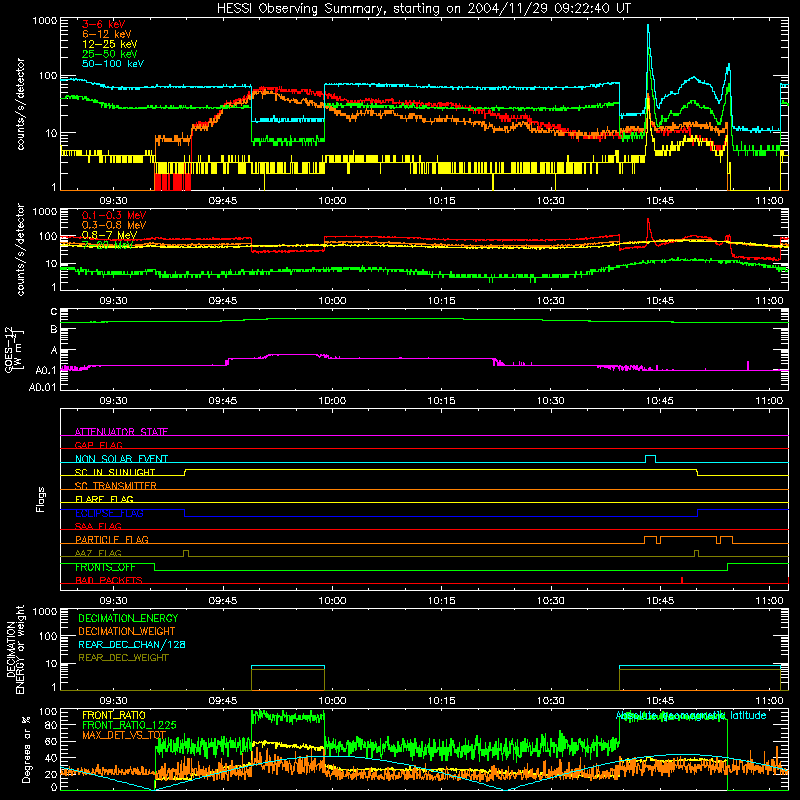This screenshot has width=800, height=800.
Task: Select the green FRONTS_OFF label
Action: pos(105,567)
